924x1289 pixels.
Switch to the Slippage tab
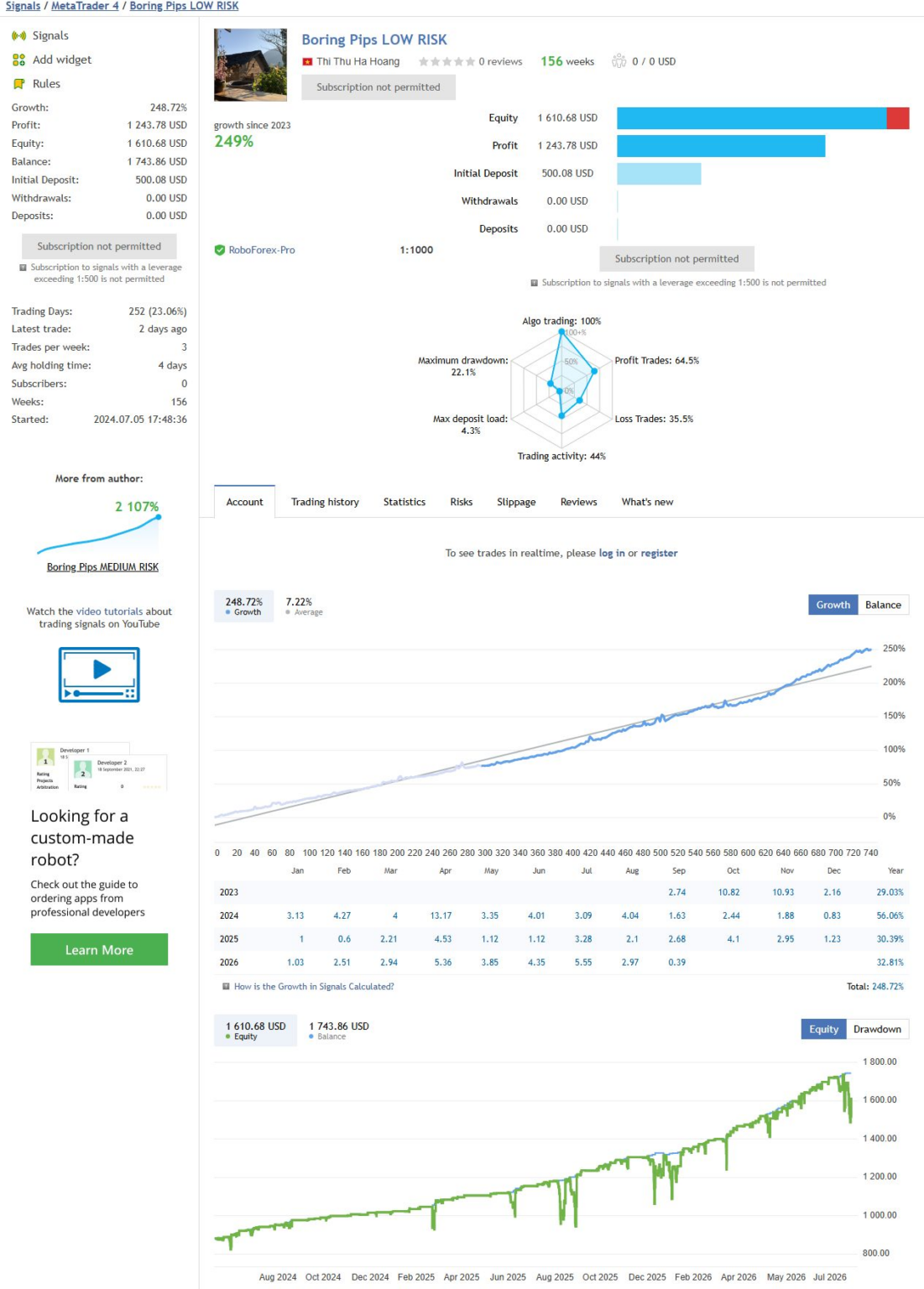[516, 502]
